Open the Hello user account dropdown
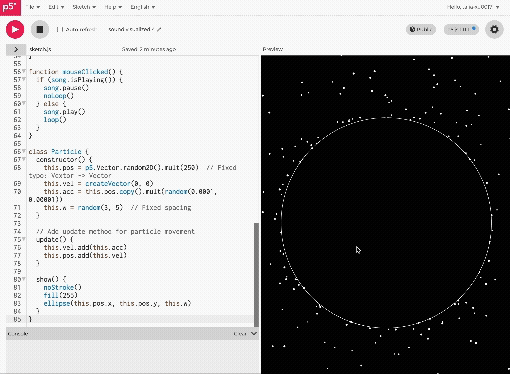The width and height of the screenshot is (510, 374). pos(473,7)
